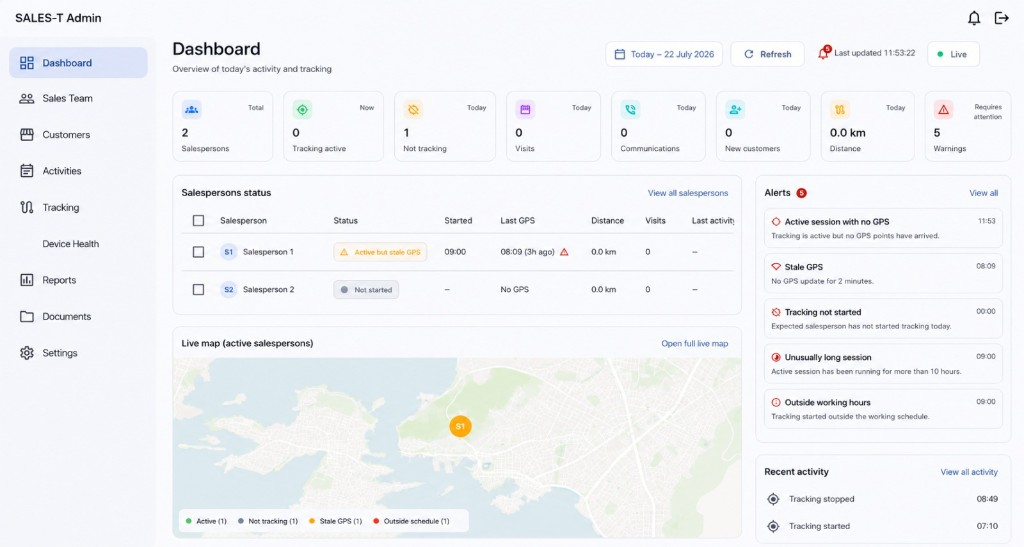Check the Salesperson 2 row checkbox
The width and height of the screenshot is (1024, 547).
199,290
